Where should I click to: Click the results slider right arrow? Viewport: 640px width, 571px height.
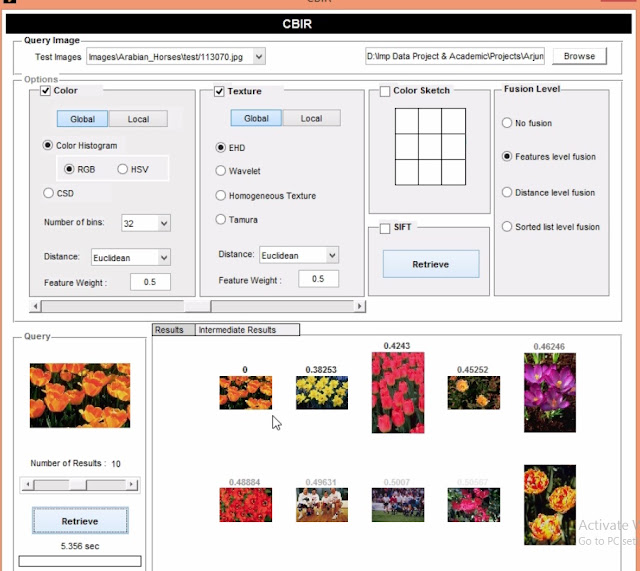tap(131, 485)
